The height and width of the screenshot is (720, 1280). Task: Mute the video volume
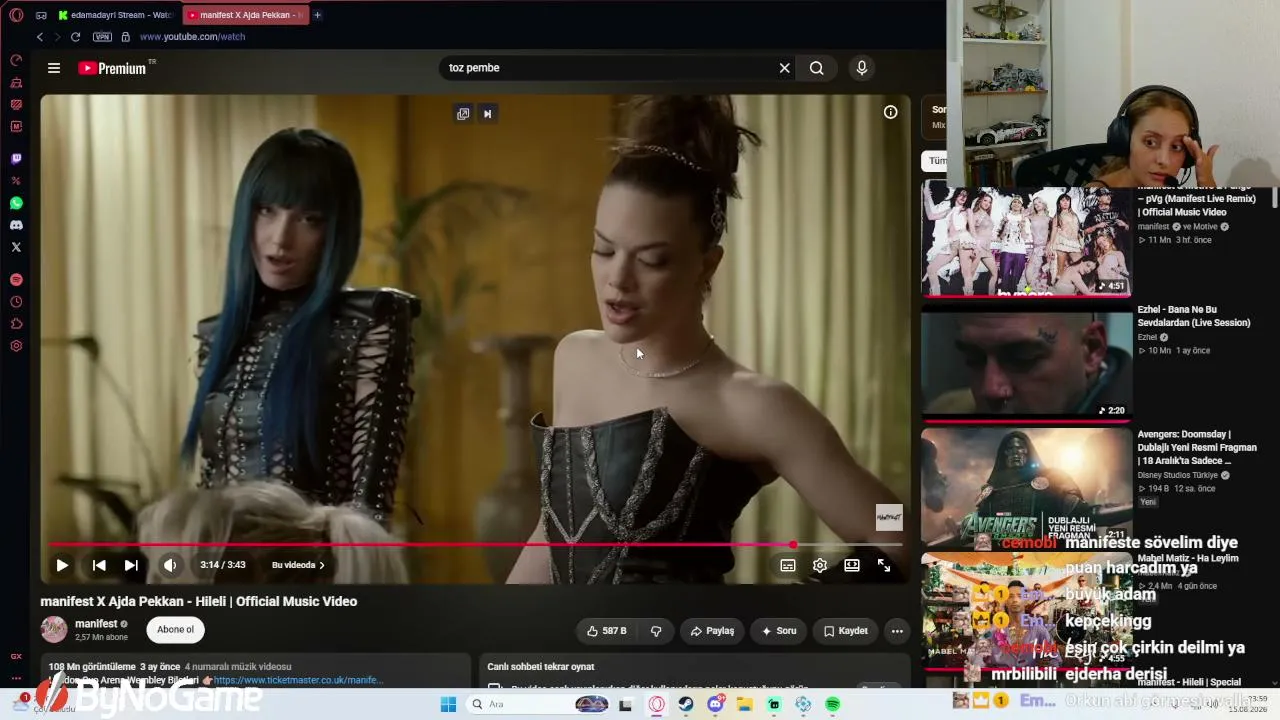pos(170,565)
